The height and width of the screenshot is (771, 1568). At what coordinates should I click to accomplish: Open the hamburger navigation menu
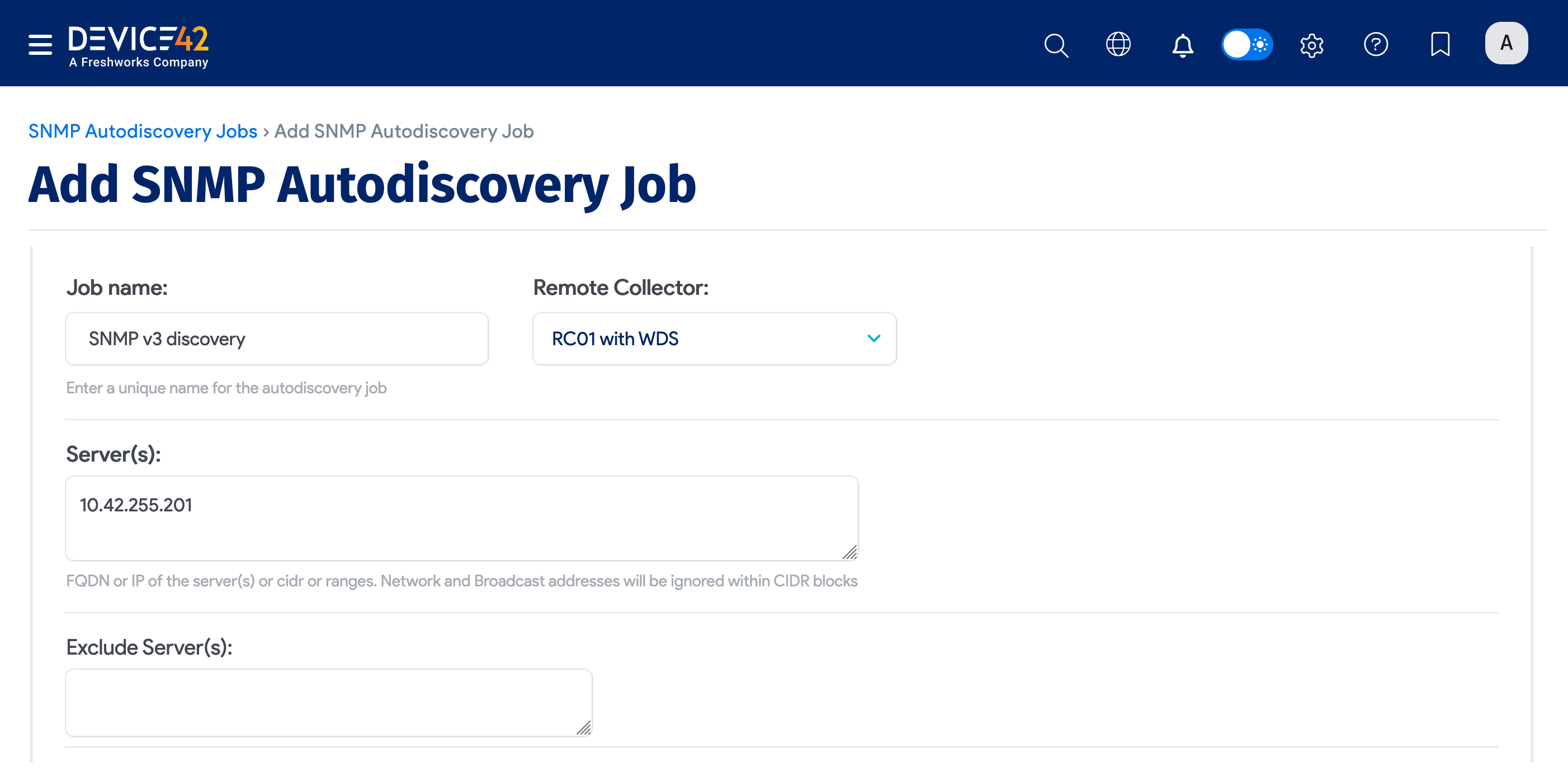pos(40,44)
